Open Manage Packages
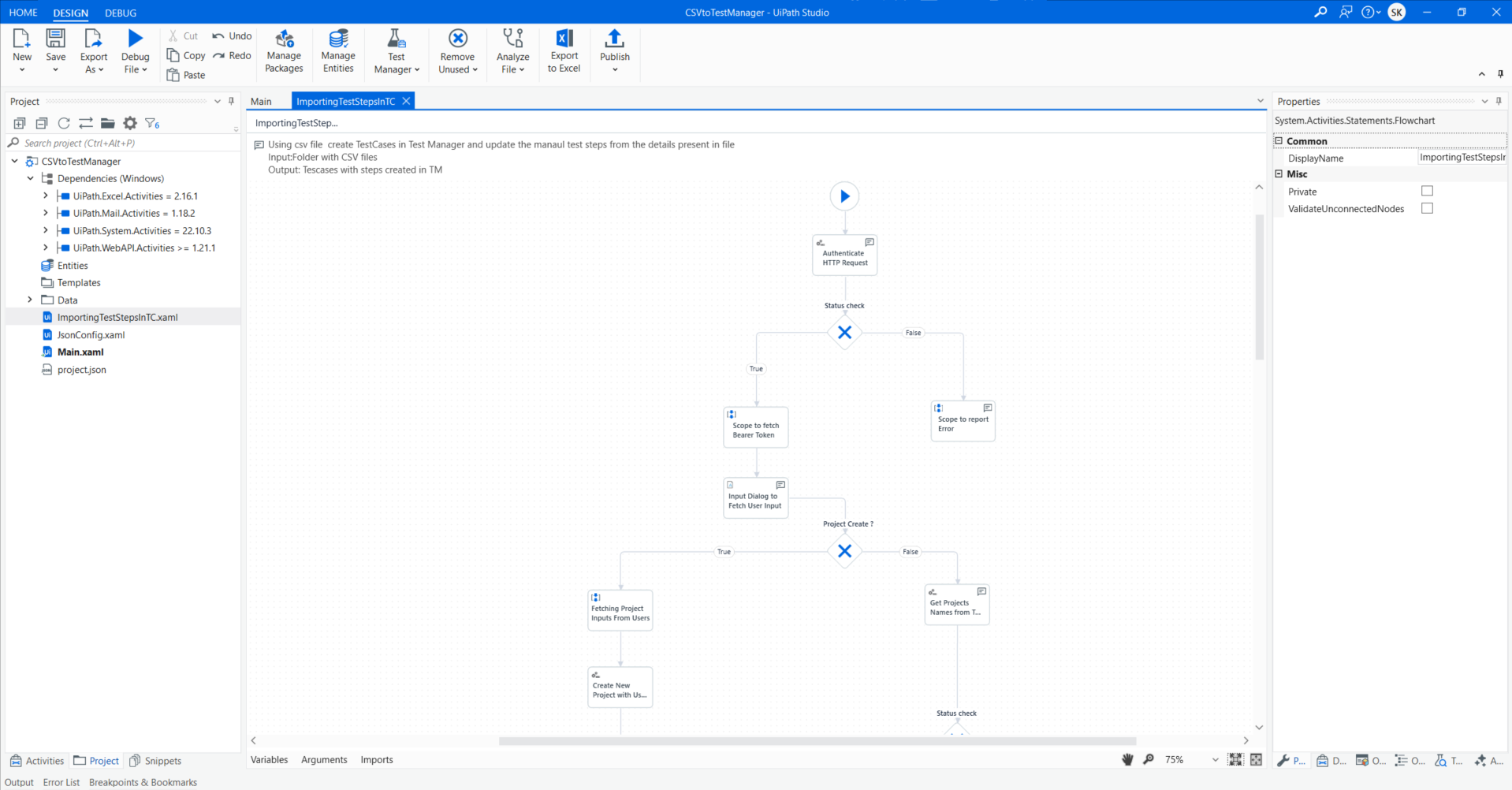 [x=284, y=52]
